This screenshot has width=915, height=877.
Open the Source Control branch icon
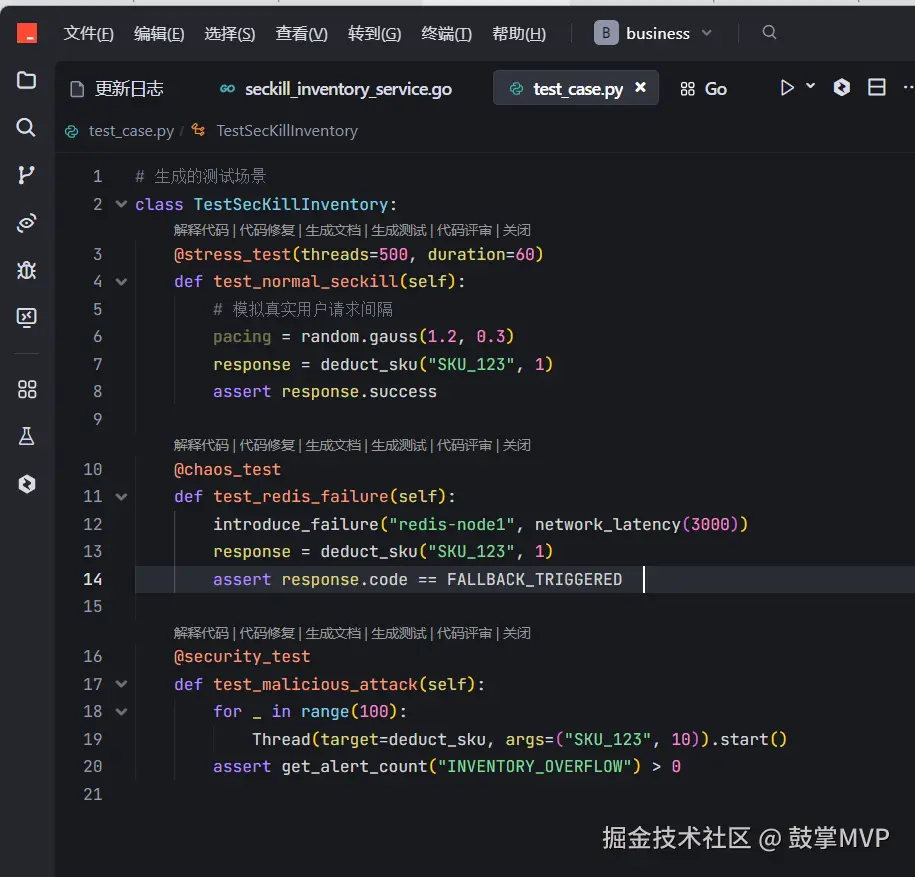26,174
